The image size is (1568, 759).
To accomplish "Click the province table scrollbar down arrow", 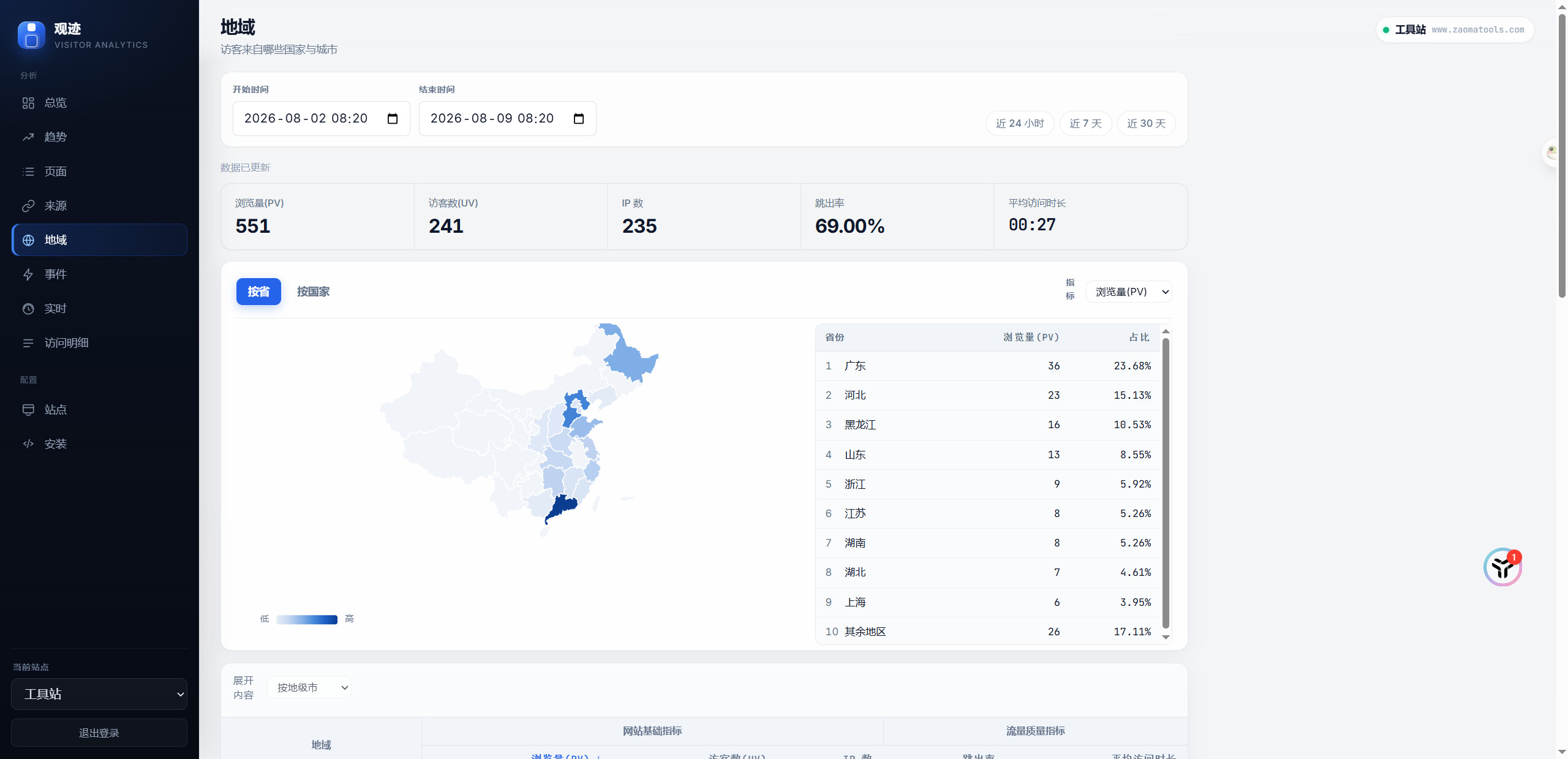I will [x=1166, y=637].
